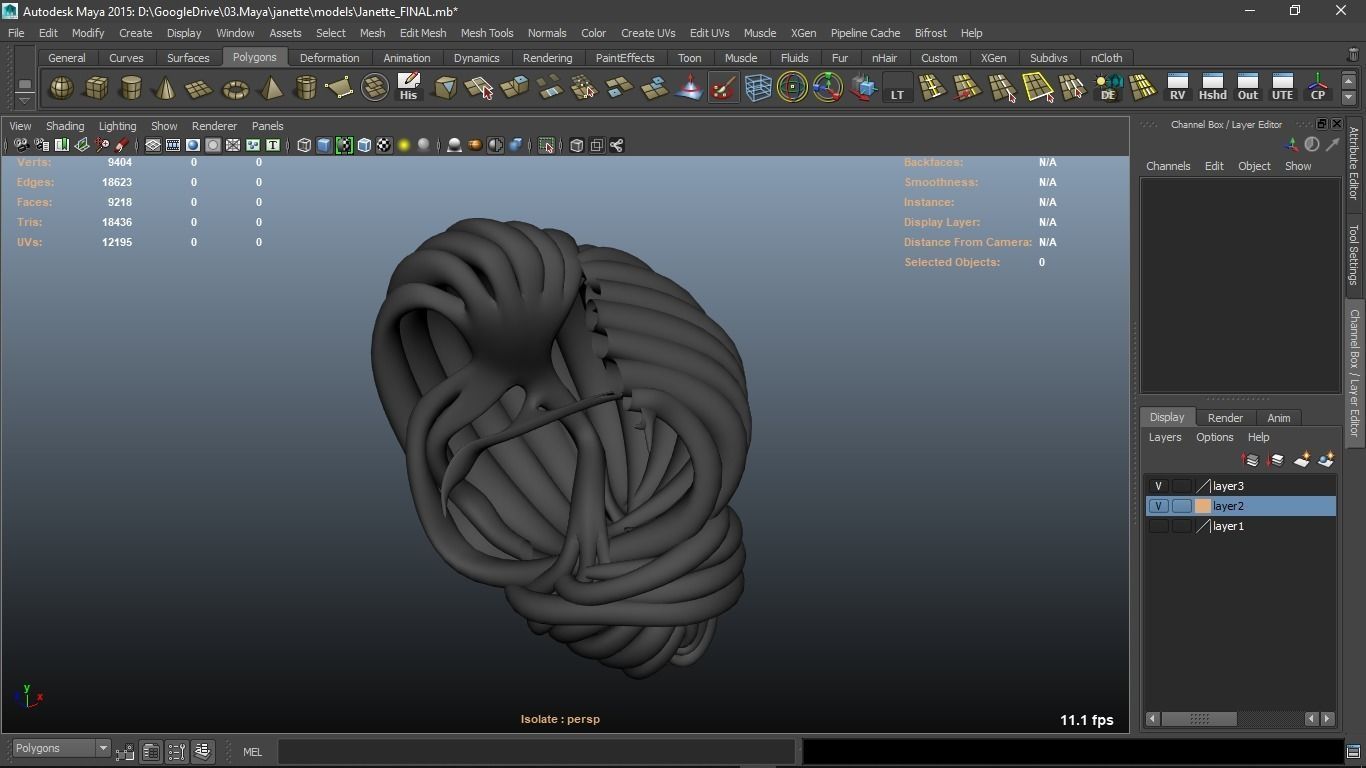The width and height of the screenshot is (1366, 768).
Task: Click the MEL script language label
Action: [252, 752]
